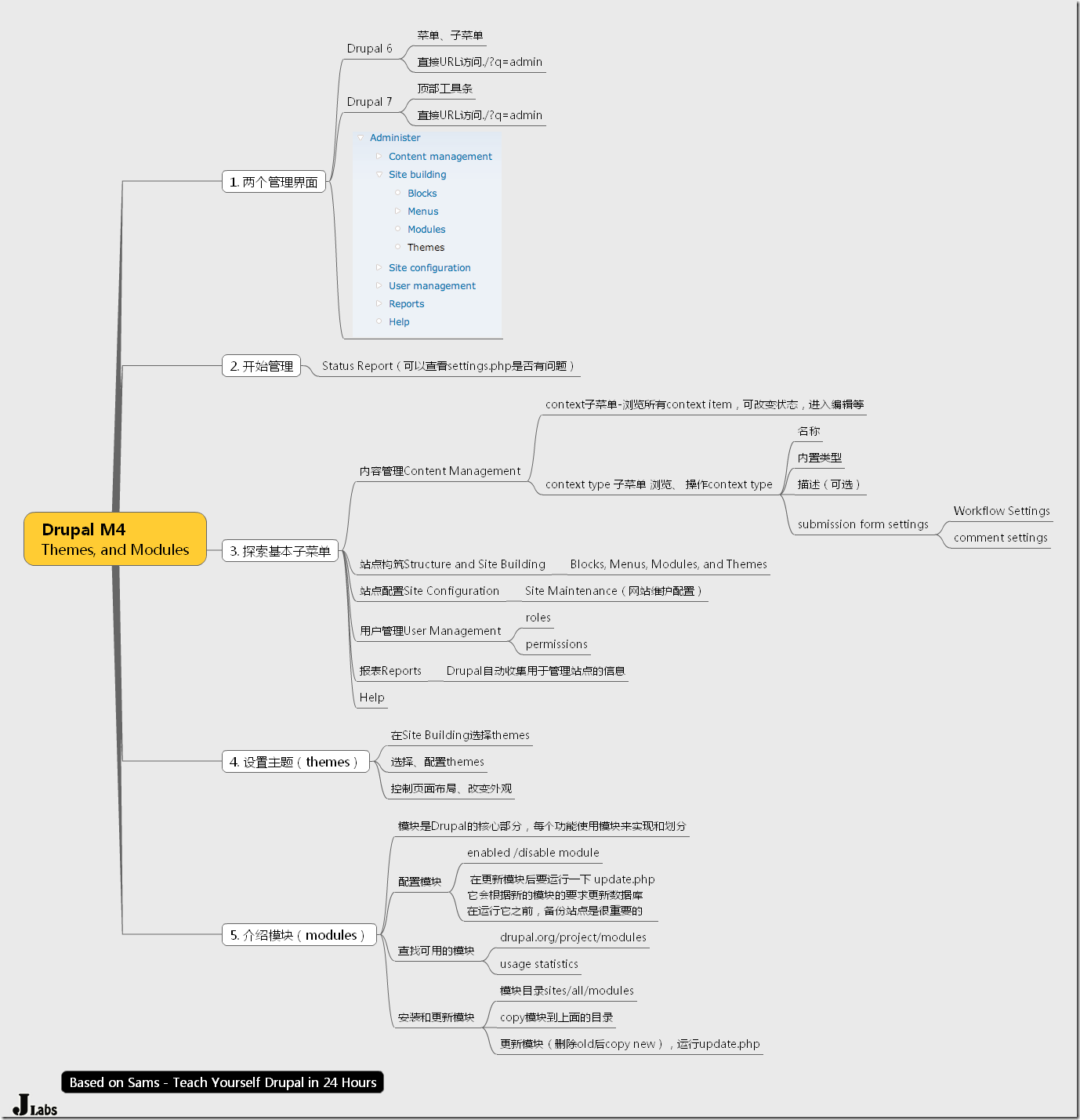1080x1120 pixels.
Task: Select '站点配置Site Configuration' topic
Action: click(429, 591)
